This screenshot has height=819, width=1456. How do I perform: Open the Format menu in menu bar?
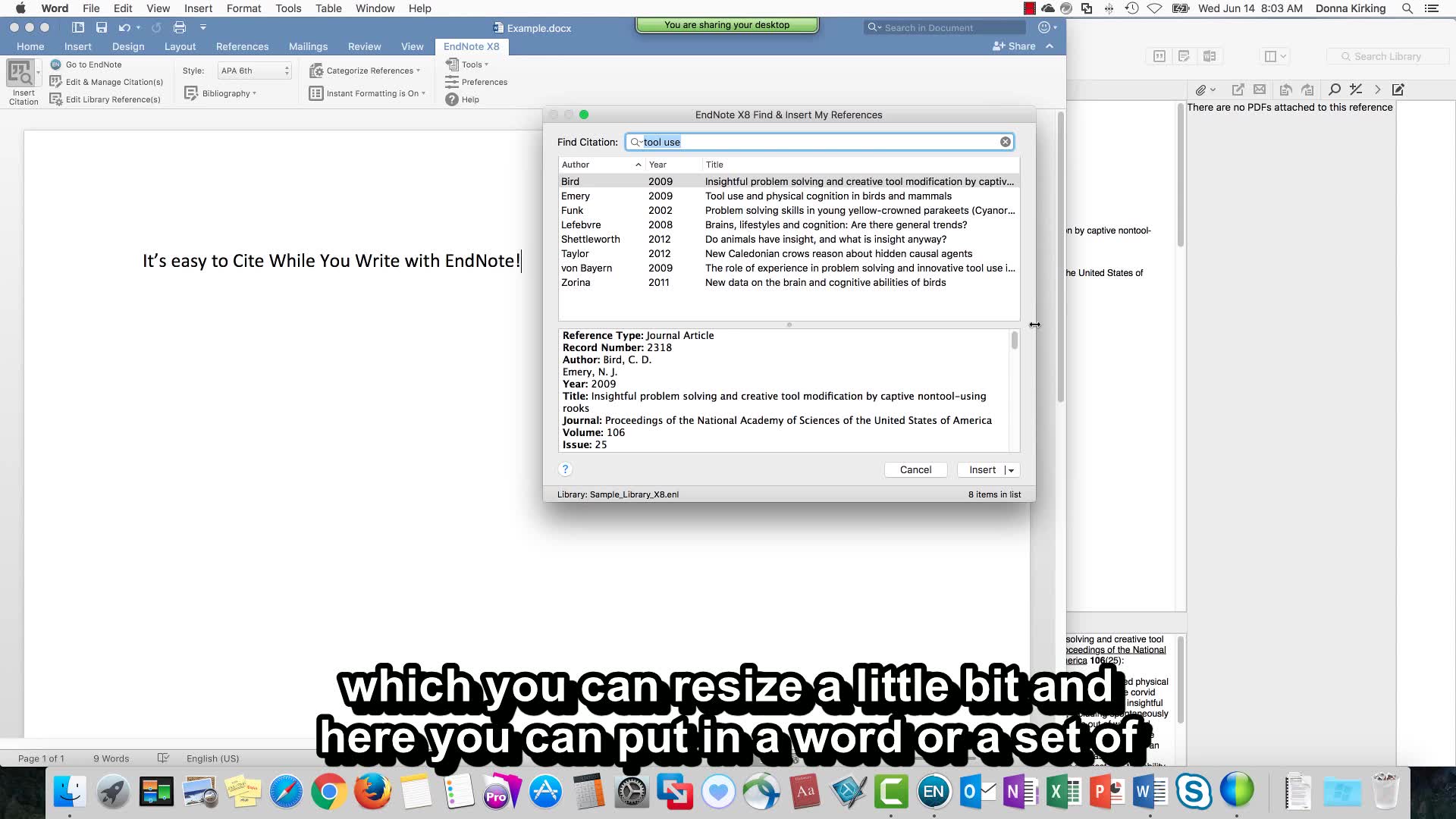click(243, 8)
